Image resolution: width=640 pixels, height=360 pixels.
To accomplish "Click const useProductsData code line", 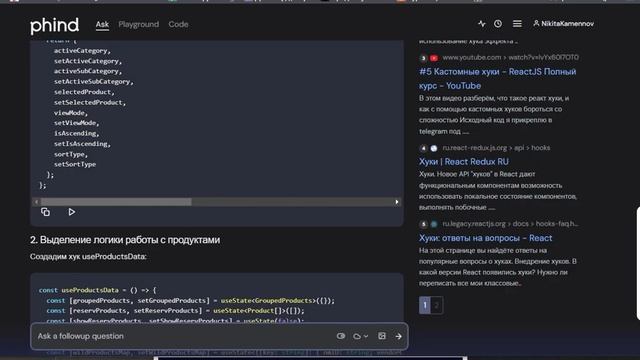I will (98, 290).
